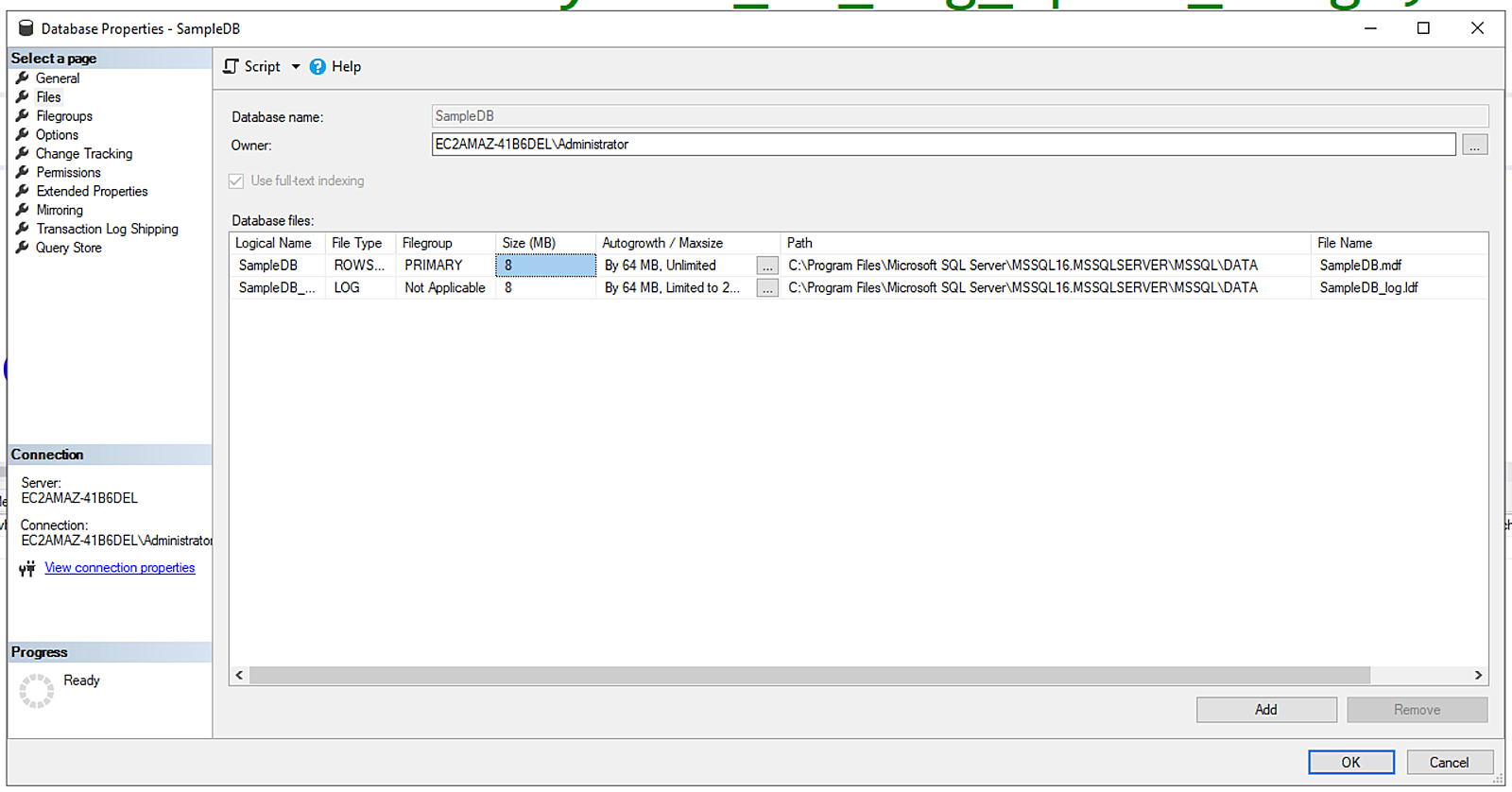Edit size field of SampleDB data file
The height and width of the screenshot is (792, 1512).
click(545, 266)
